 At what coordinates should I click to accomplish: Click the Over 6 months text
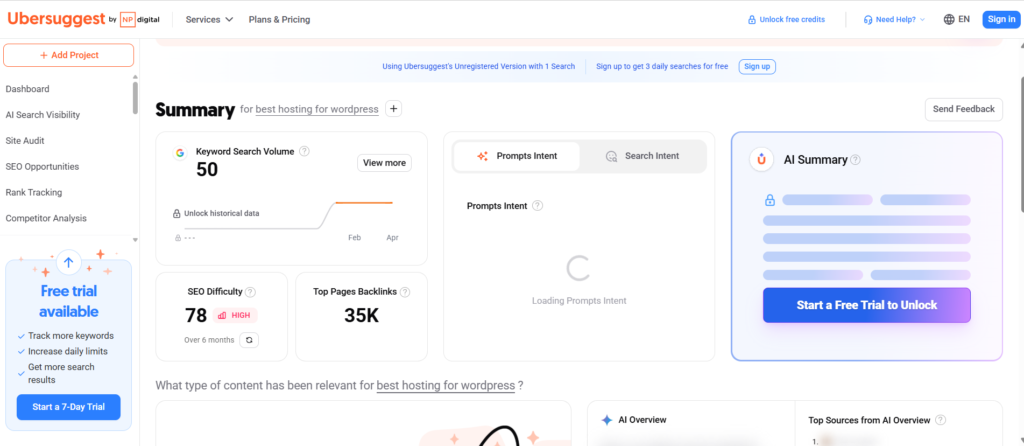[209, 340]
